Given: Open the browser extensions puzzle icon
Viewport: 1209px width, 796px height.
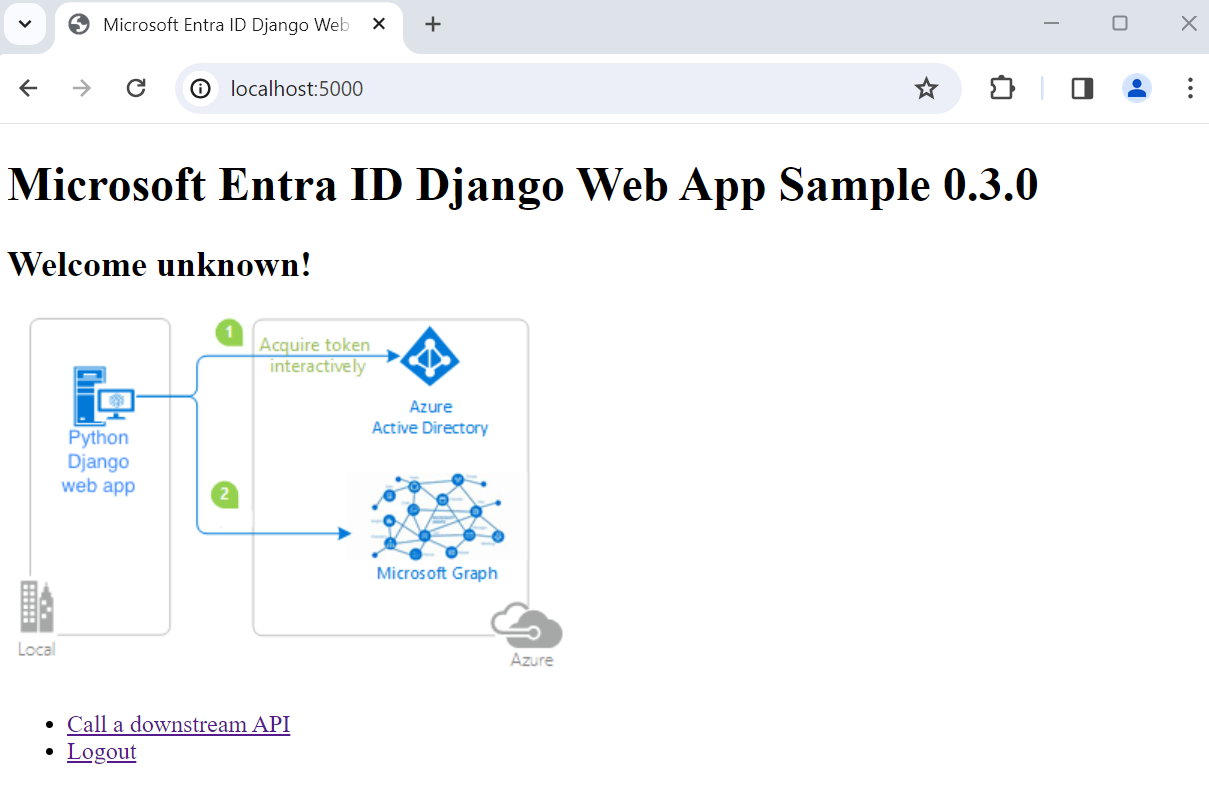Looking at the screenshot, I should click(1002, 88).
